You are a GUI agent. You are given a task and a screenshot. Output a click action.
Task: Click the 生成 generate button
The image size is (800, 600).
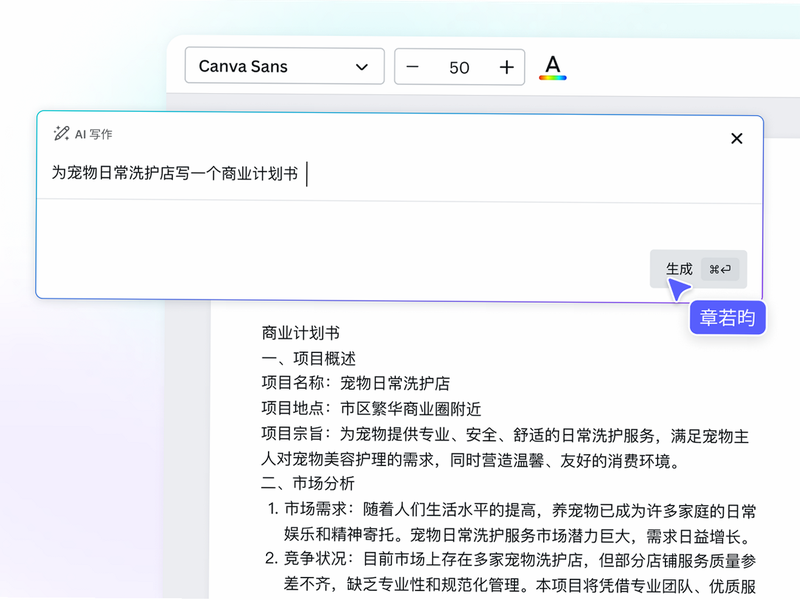pyautogui.click(x=698, y=269)
